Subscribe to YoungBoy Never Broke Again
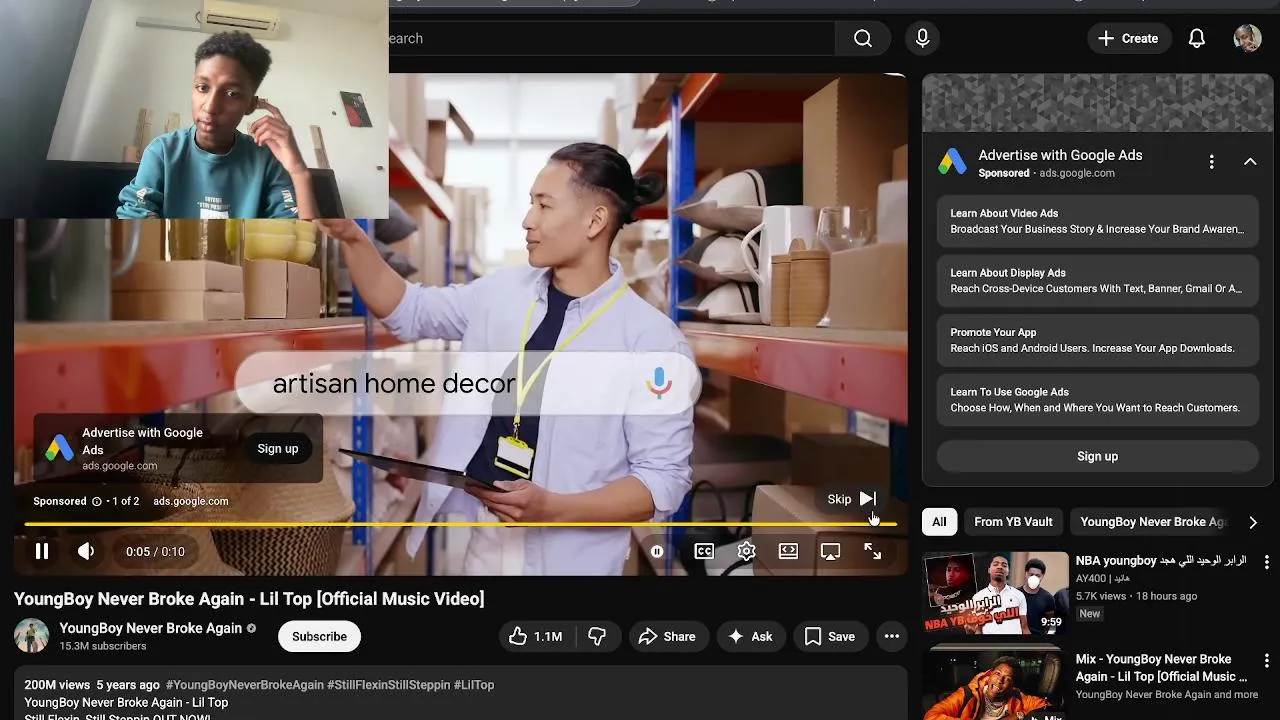This screenshot has width=1280, height=720. [x=319, y=636]
